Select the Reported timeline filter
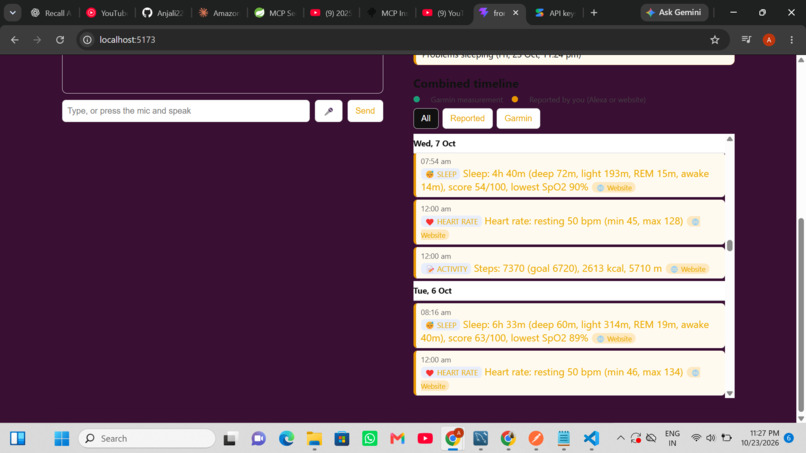Screen dimensions: 806x453 [x=467, y=118]
